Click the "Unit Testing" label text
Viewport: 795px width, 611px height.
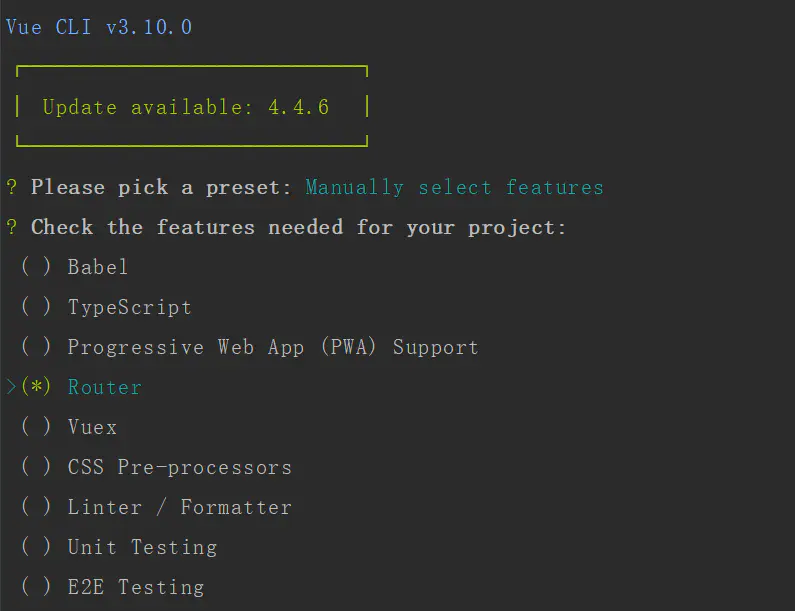coord(142,547)
